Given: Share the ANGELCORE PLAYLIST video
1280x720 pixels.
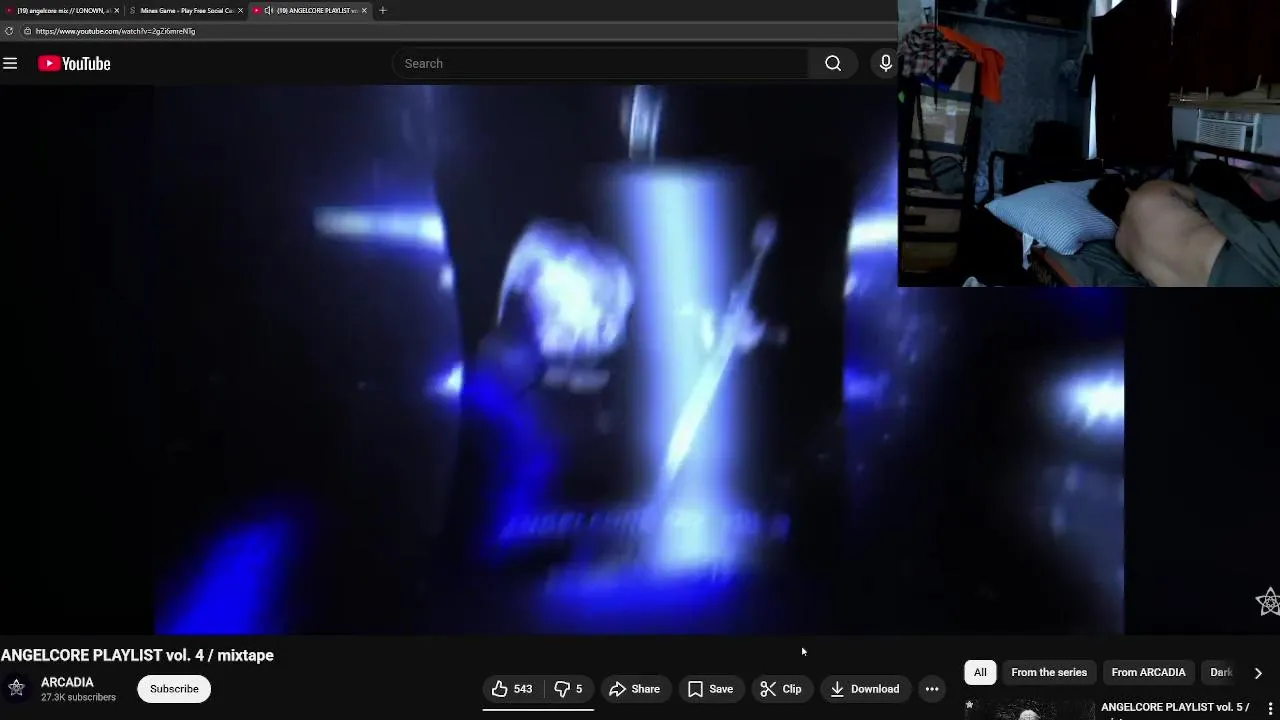Looking at the screenshot, I should [x=634, y=689].
